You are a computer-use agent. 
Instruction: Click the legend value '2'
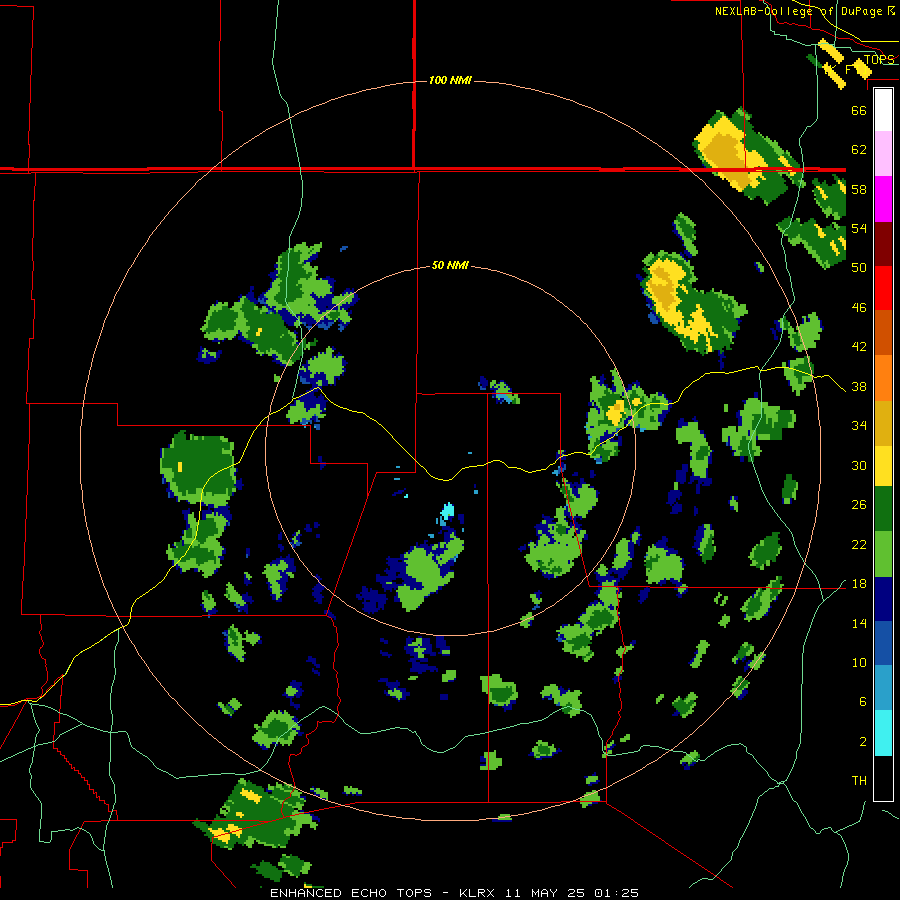[863, 742]
